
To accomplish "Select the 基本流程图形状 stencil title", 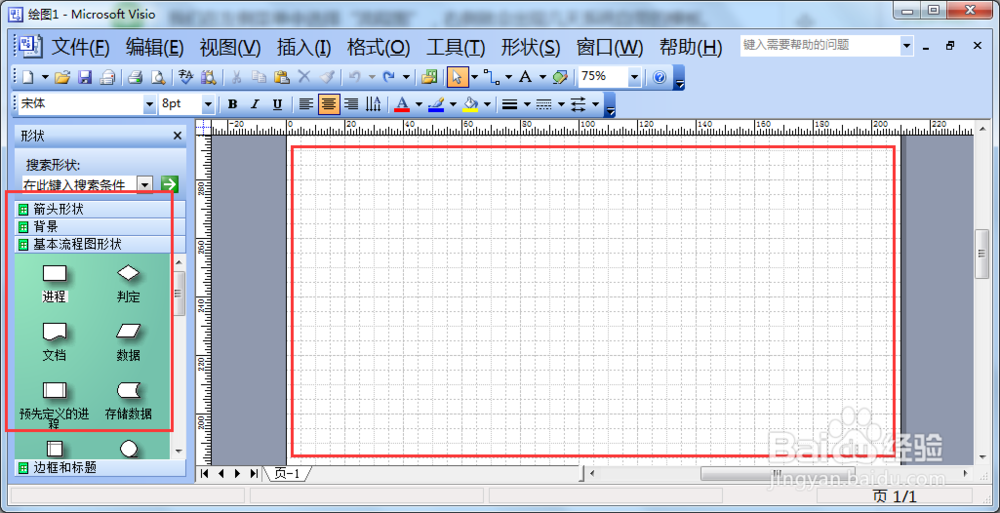I will tap(101, 244).
